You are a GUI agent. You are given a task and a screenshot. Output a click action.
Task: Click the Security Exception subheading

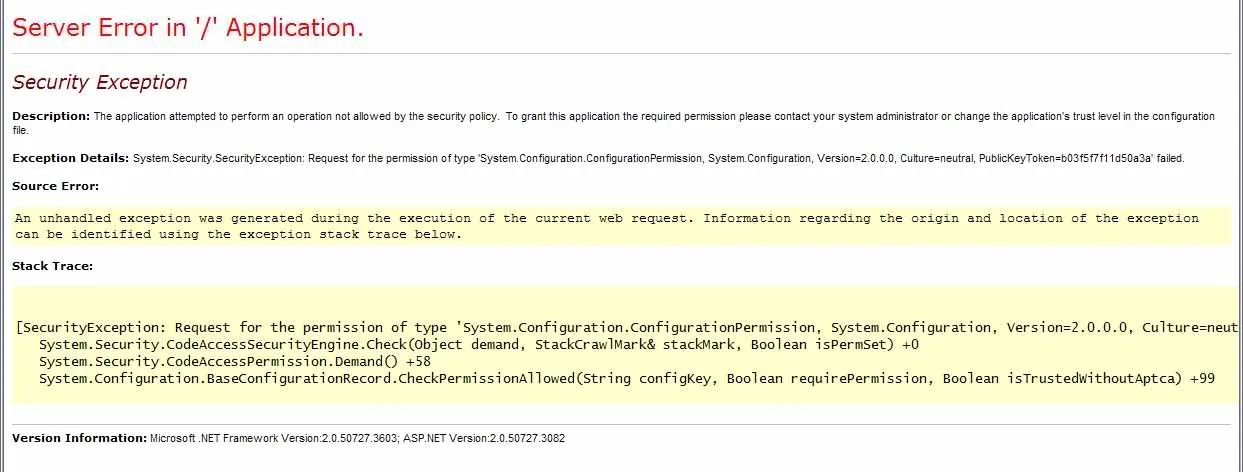(x=99, y=82)
